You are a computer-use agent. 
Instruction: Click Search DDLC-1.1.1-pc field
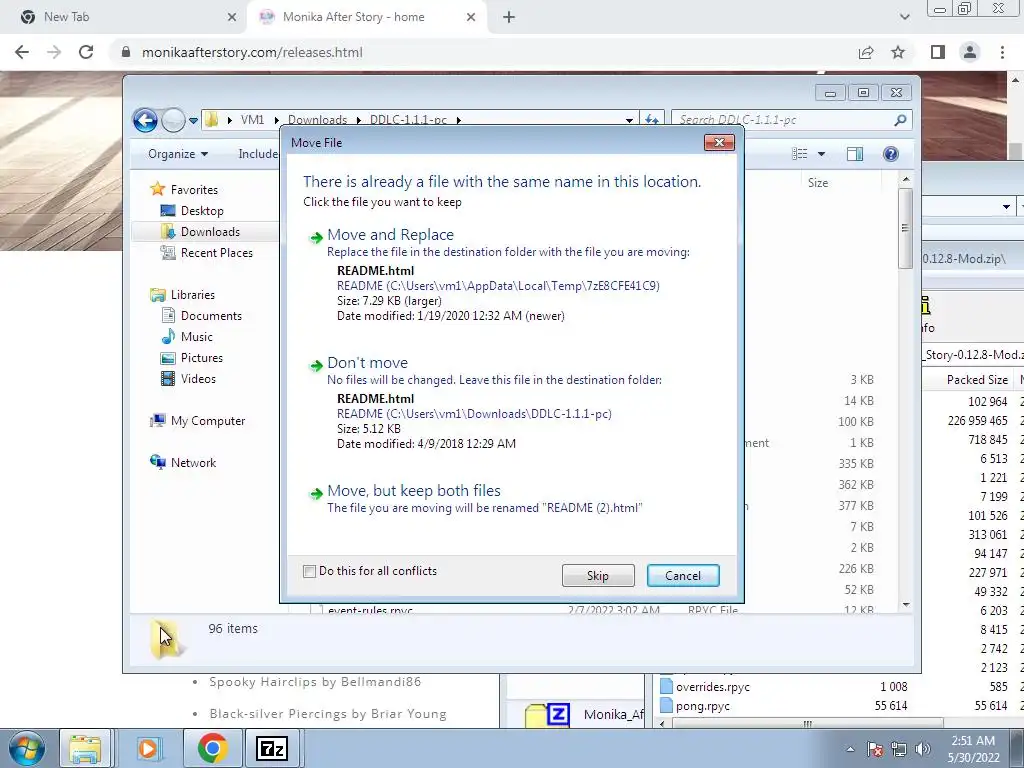[782, 120]
